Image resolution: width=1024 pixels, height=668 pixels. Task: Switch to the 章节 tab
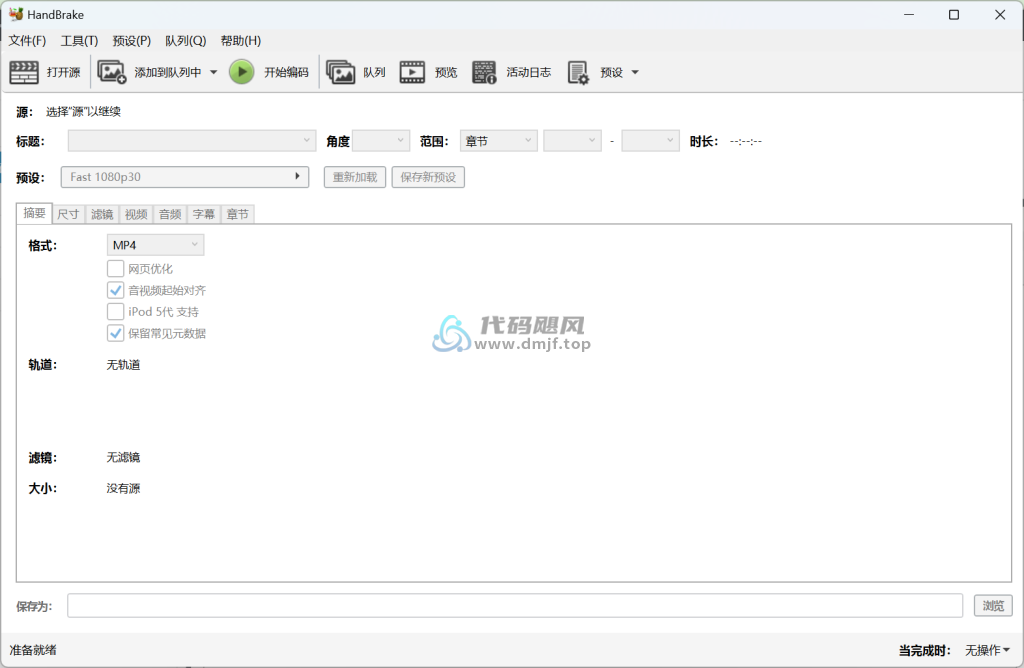point(238,214)
